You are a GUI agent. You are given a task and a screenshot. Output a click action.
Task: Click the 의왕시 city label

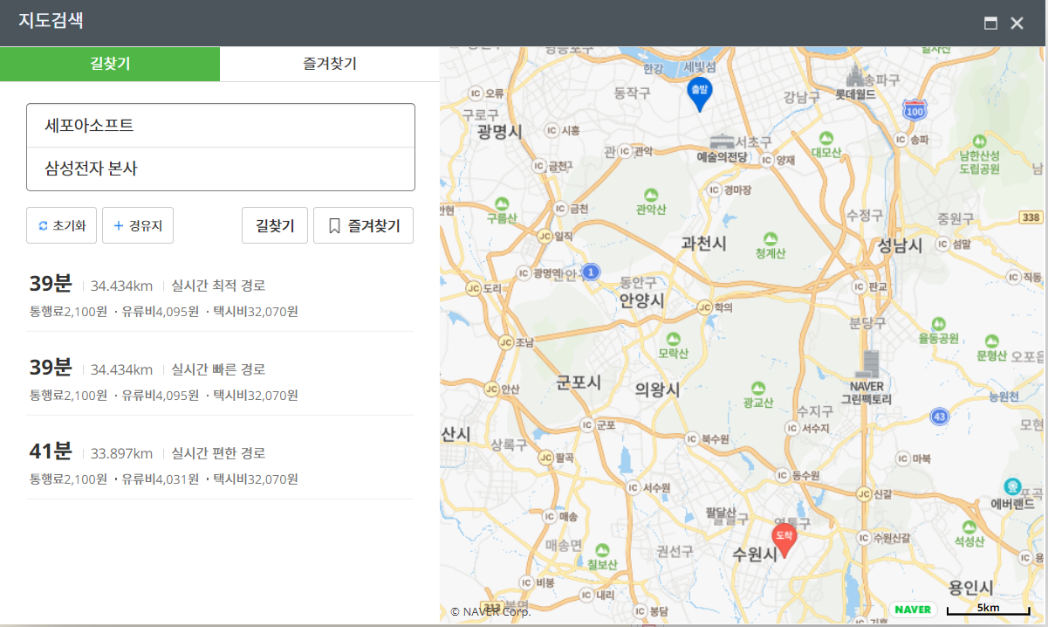(657, 390)
